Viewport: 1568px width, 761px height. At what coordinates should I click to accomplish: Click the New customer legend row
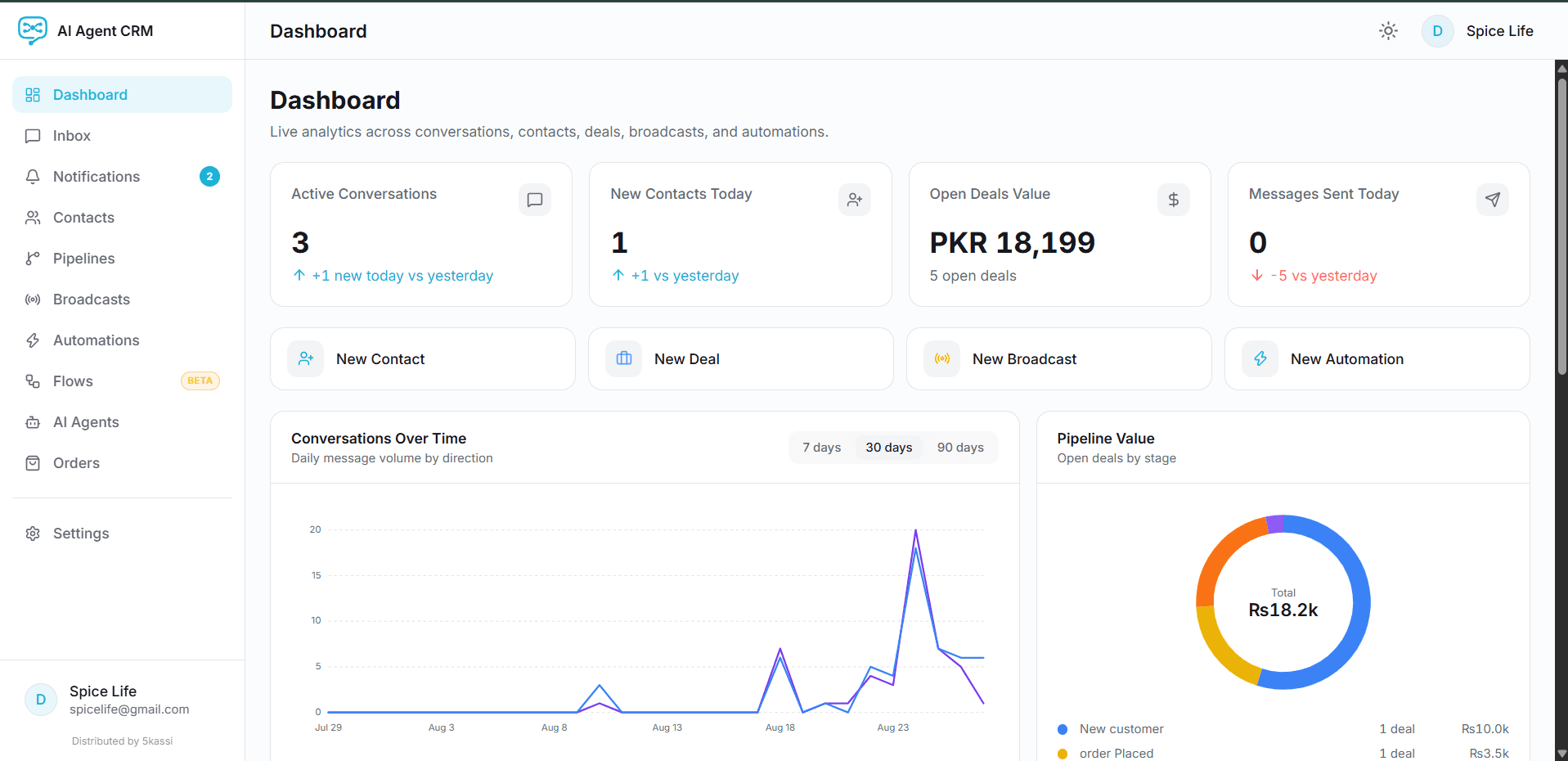pos(1283,729)
